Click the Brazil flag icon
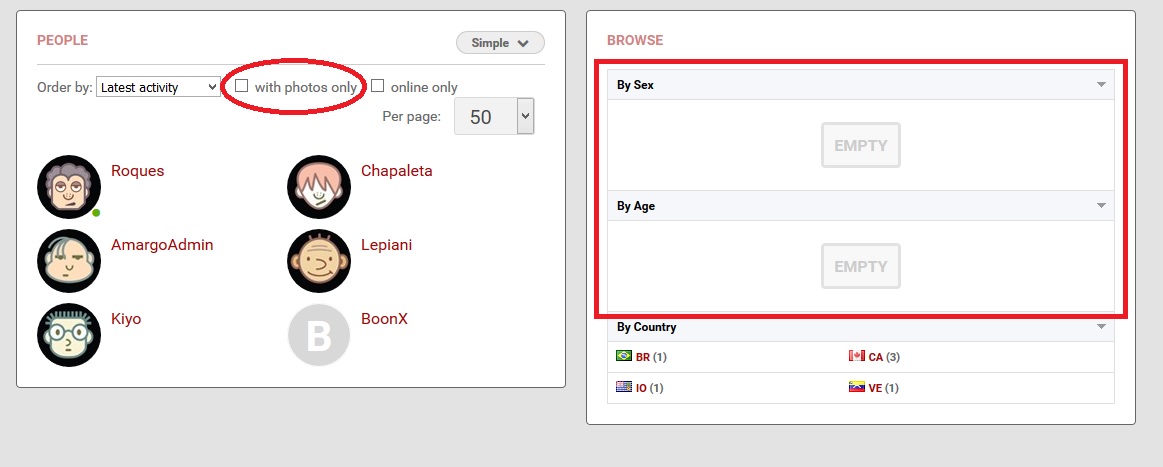Image resolution: width=1163 pixels, height=467 pixels. [x=624, y=356]
